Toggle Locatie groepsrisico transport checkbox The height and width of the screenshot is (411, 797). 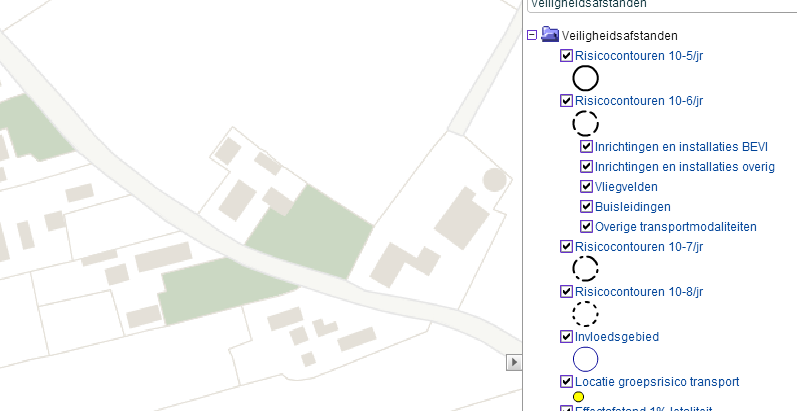(x=566, y=382)
